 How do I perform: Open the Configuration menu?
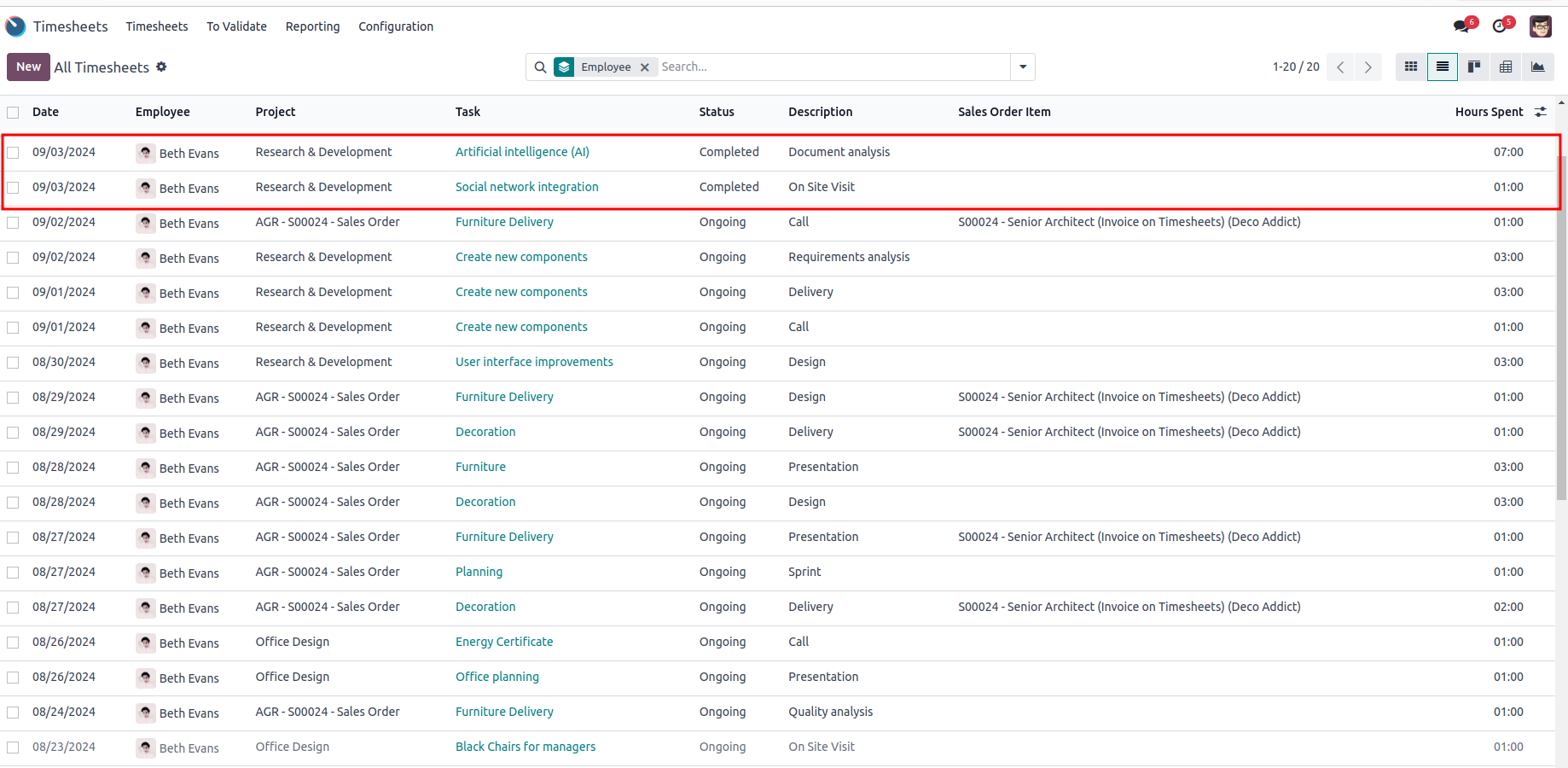(396, 26)
